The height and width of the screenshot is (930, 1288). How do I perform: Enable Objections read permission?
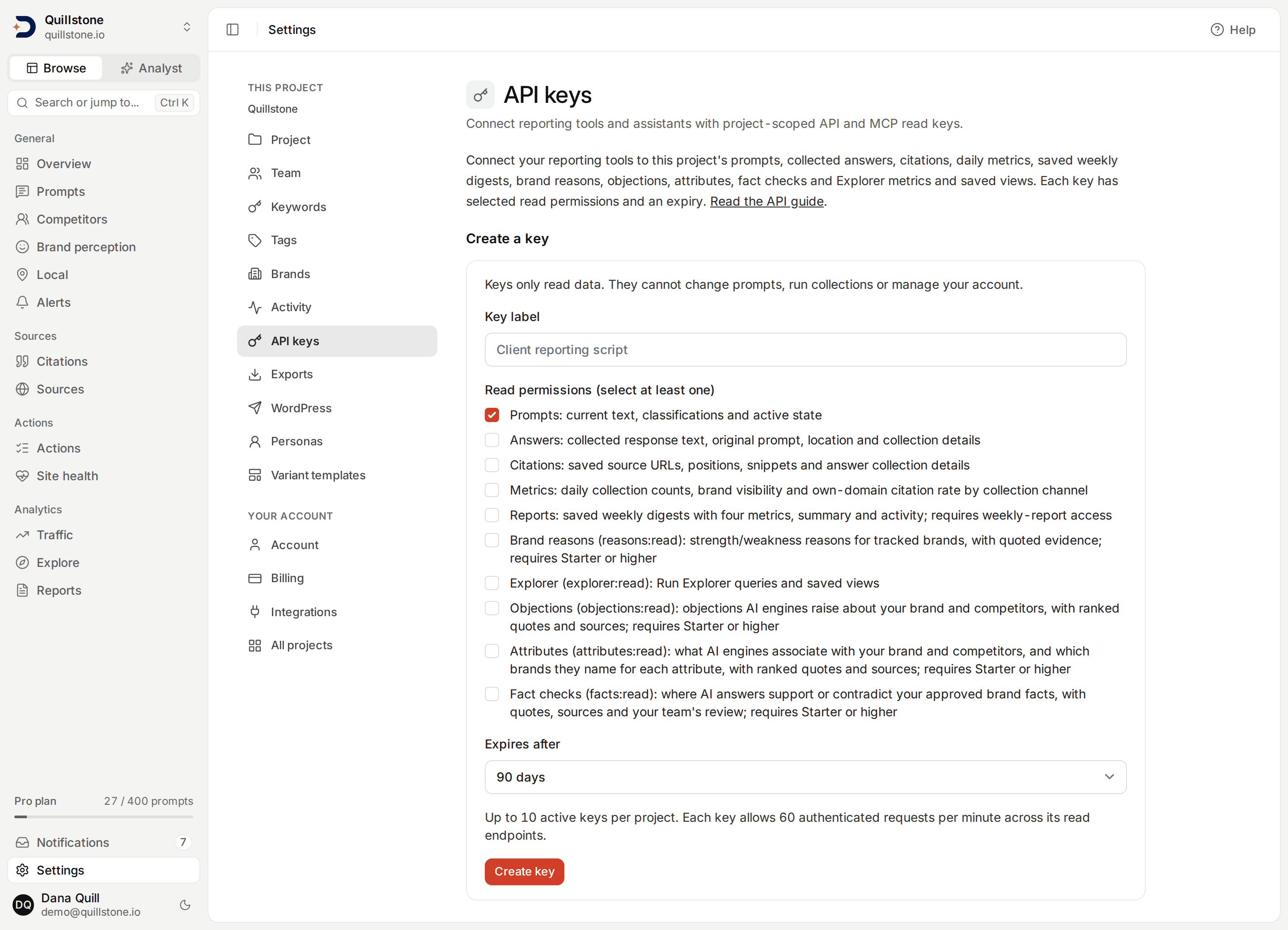pyautogui.click(x=492, y=608)
